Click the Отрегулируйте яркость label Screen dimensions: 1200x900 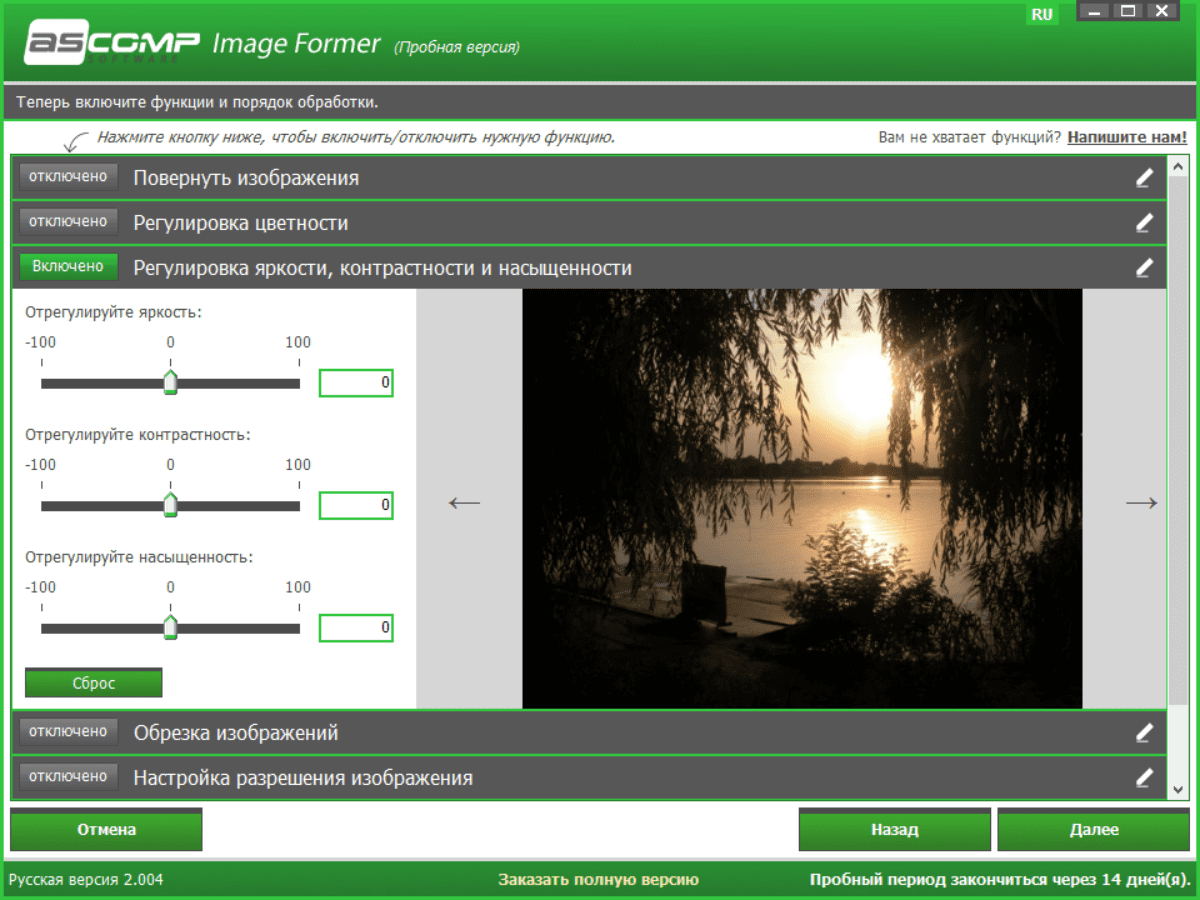114,313
